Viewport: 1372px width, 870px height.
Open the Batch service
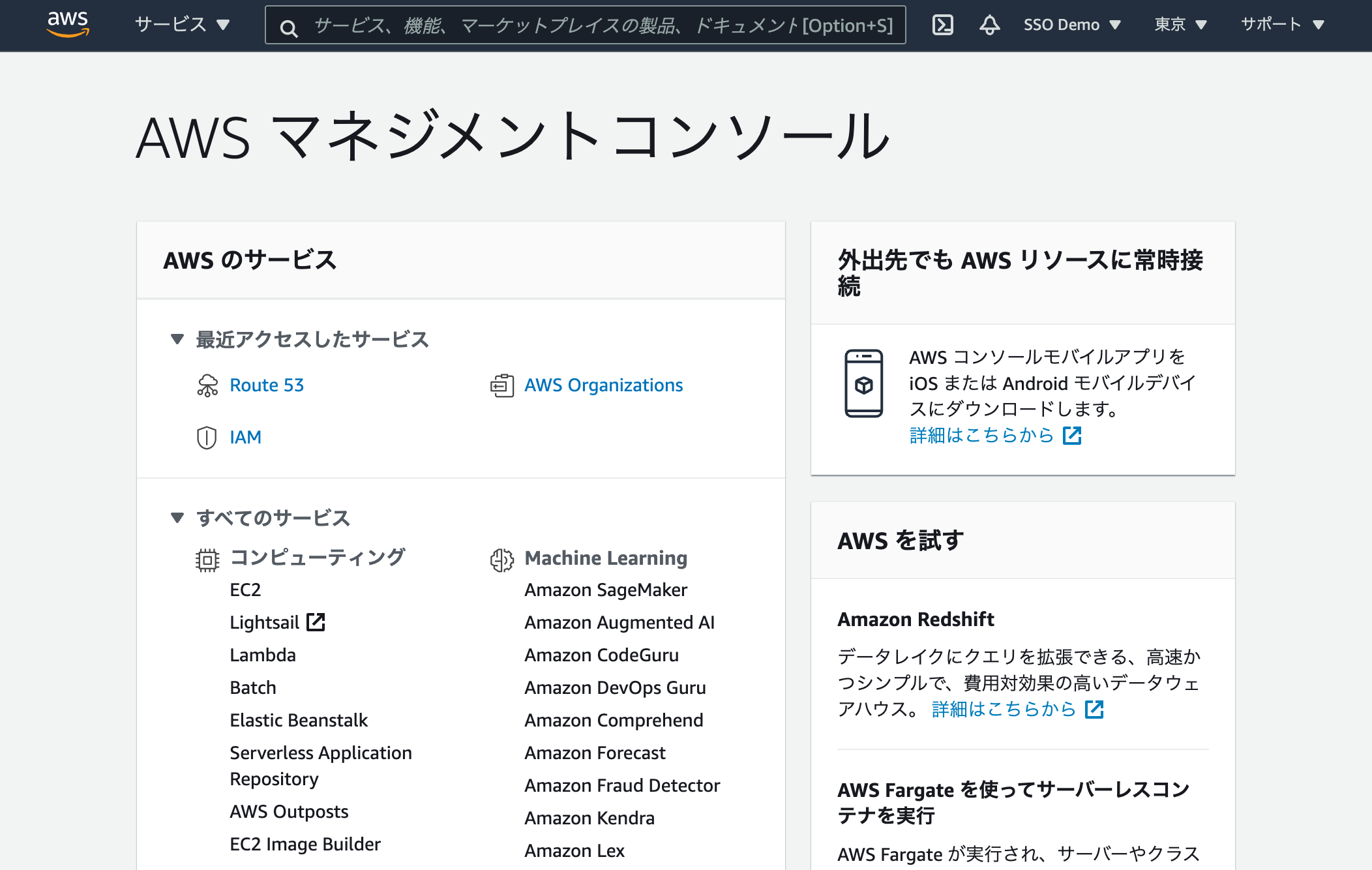[x=253, y=687]
